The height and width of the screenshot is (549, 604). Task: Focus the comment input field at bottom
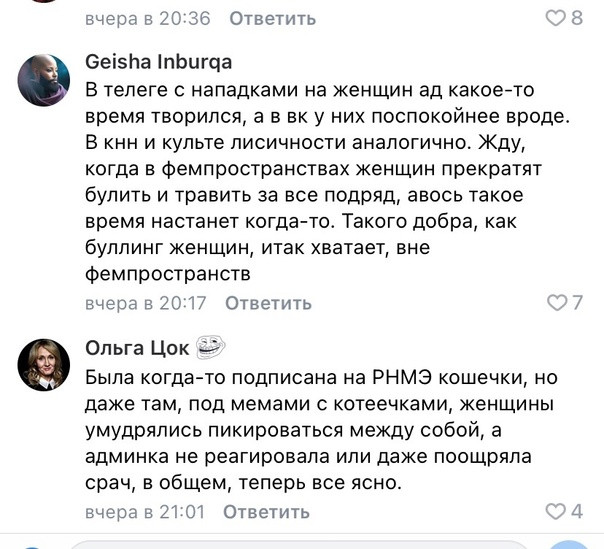coord(300,545)
